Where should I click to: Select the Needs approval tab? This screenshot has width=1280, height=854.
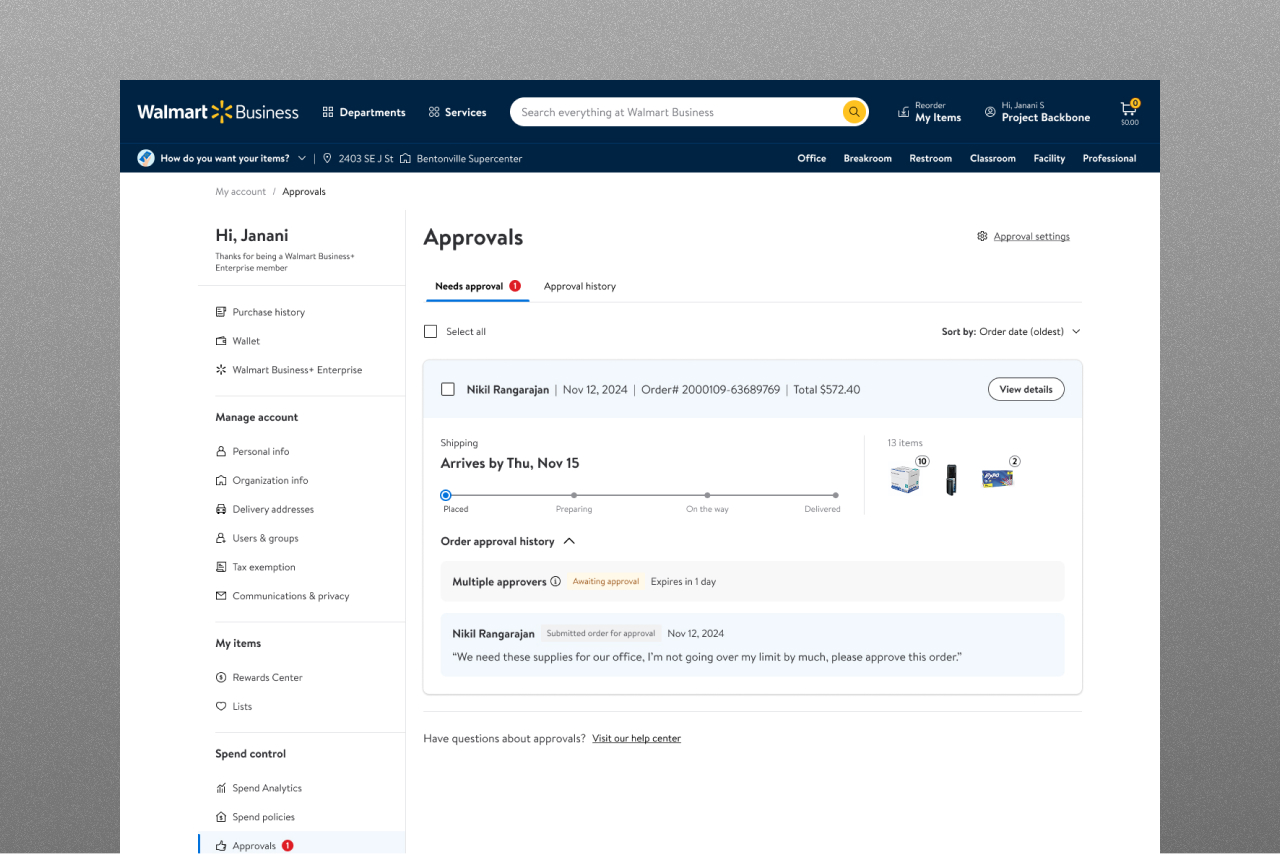469,286
